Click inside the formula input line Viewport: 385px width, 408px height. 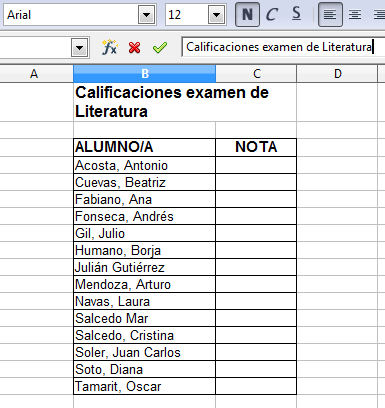coord(283,47)
